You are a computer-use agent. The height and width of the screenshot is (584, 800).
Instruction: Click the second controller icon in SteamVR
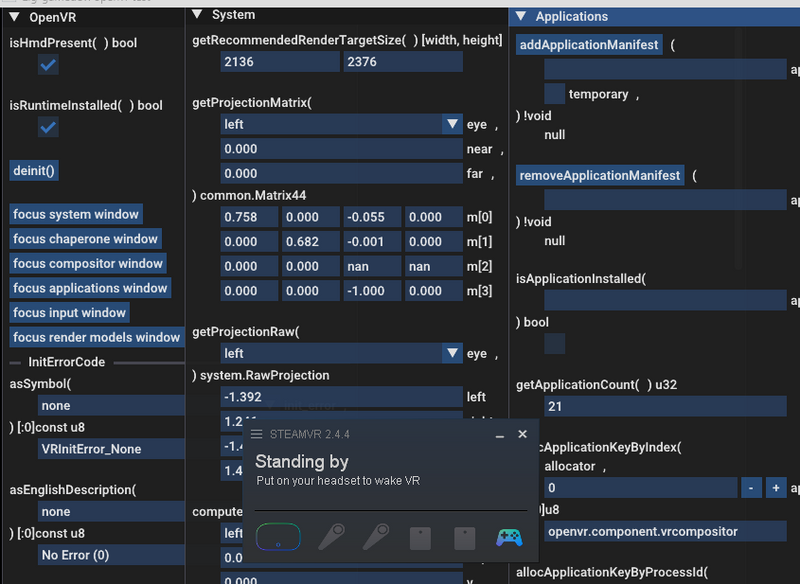(375, 538)
